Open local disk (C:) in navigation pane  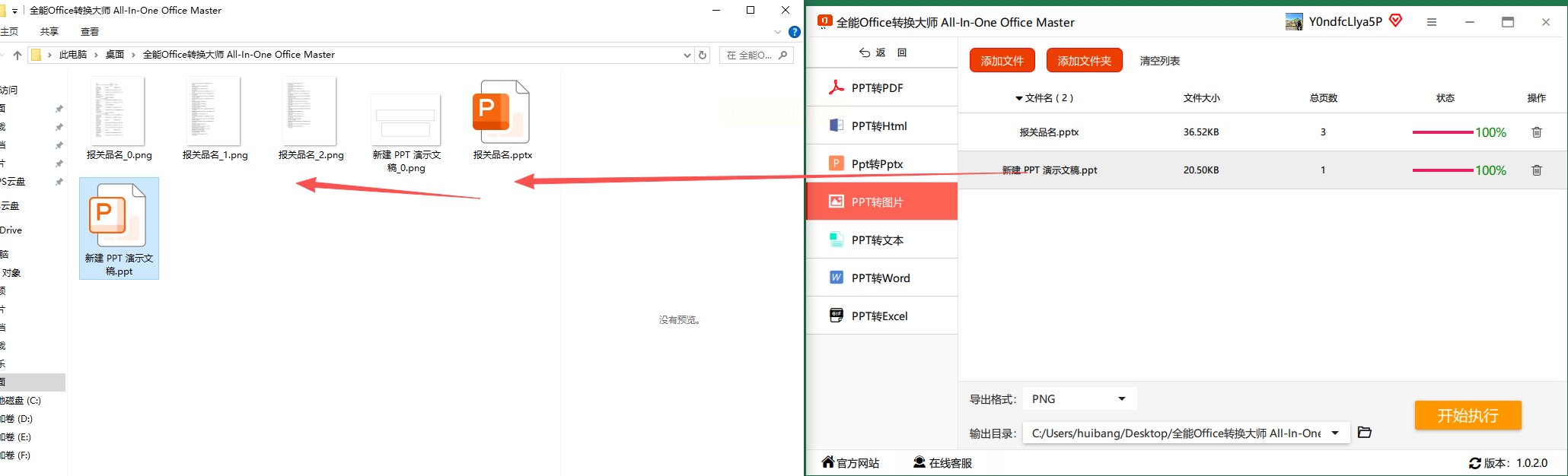(21, 400)
